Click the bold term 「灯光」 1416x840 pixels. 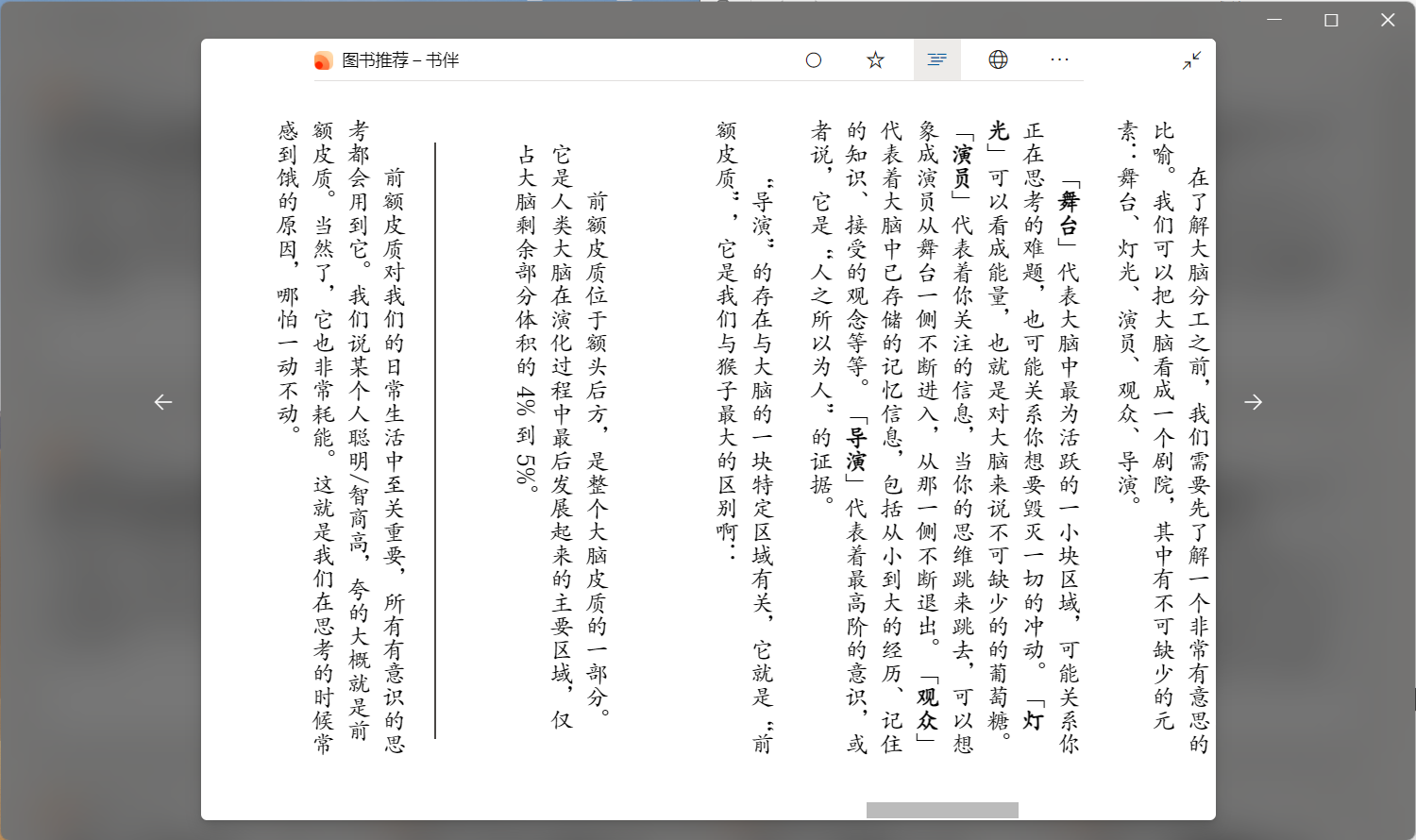(1034, 719)
